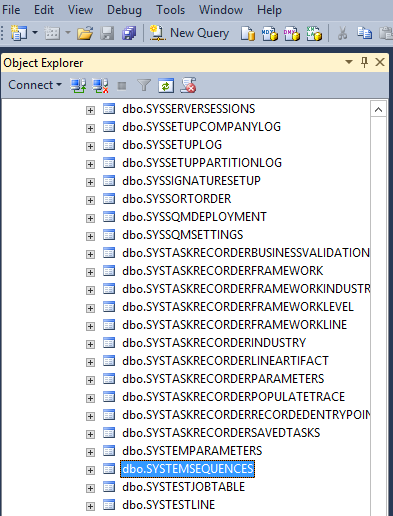
Task: Click the Disconnect server icon
Action: pos(100,86)
